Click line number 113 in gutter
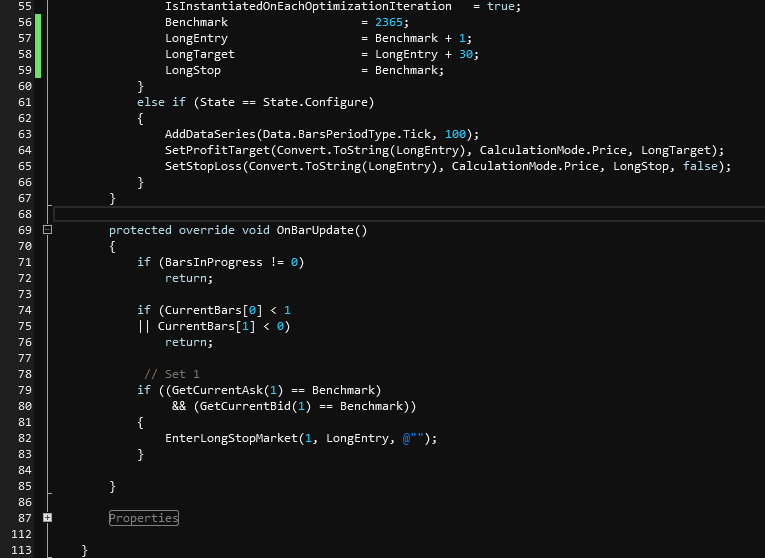 click(21, 550)
